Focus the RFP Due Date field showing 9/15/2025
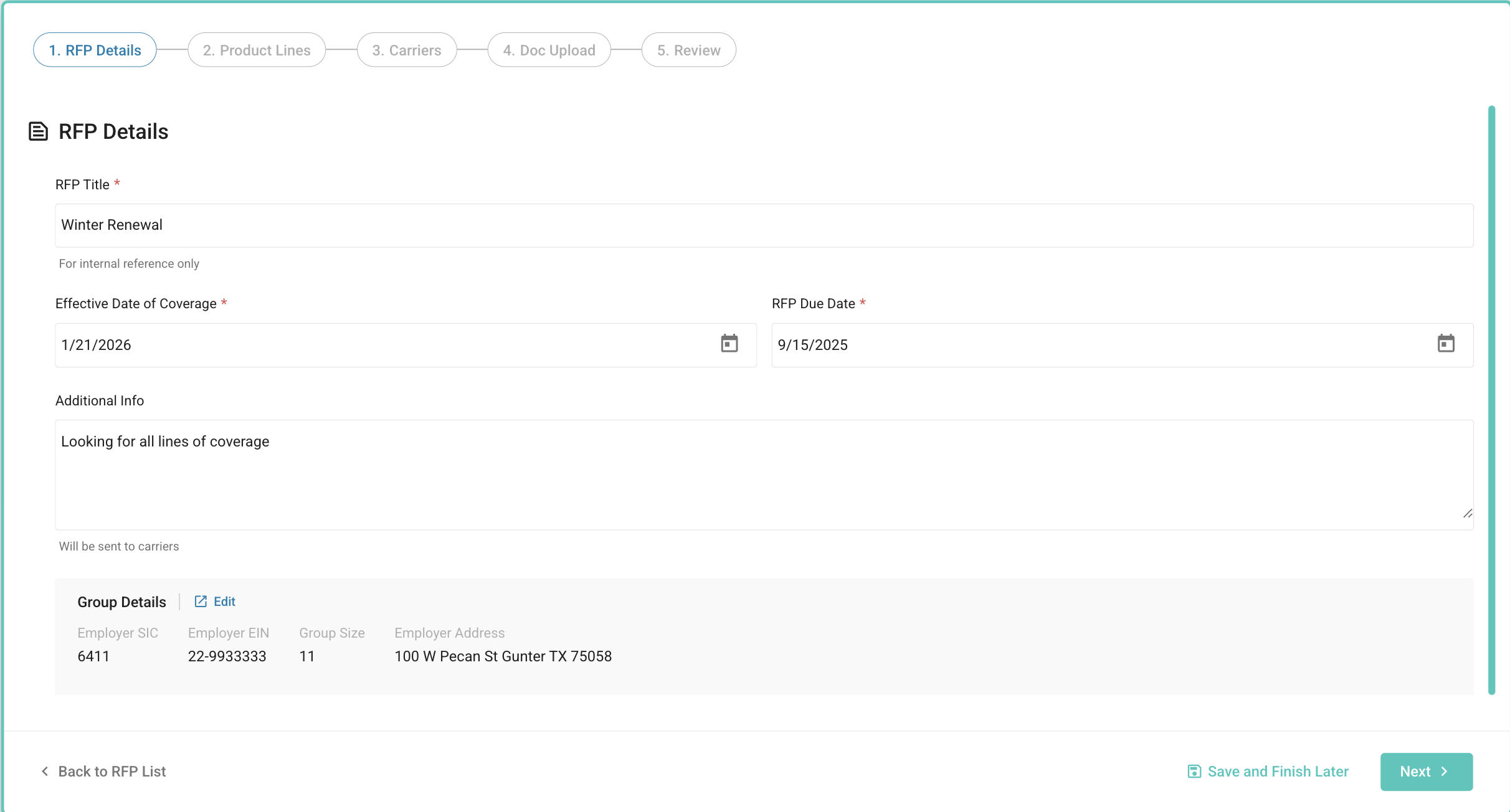 (x=1123, y=345)
